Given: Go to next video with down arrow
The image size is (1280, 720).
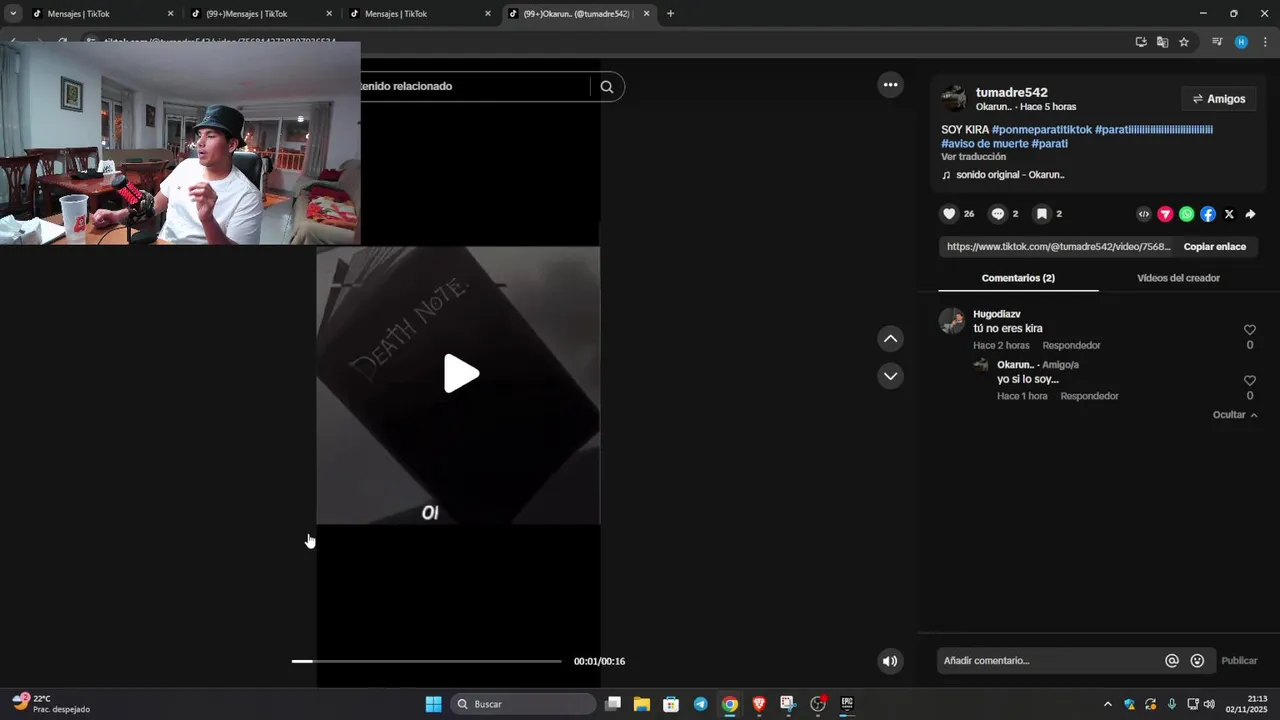Looking at the screenshot, I should coord(890,376).
